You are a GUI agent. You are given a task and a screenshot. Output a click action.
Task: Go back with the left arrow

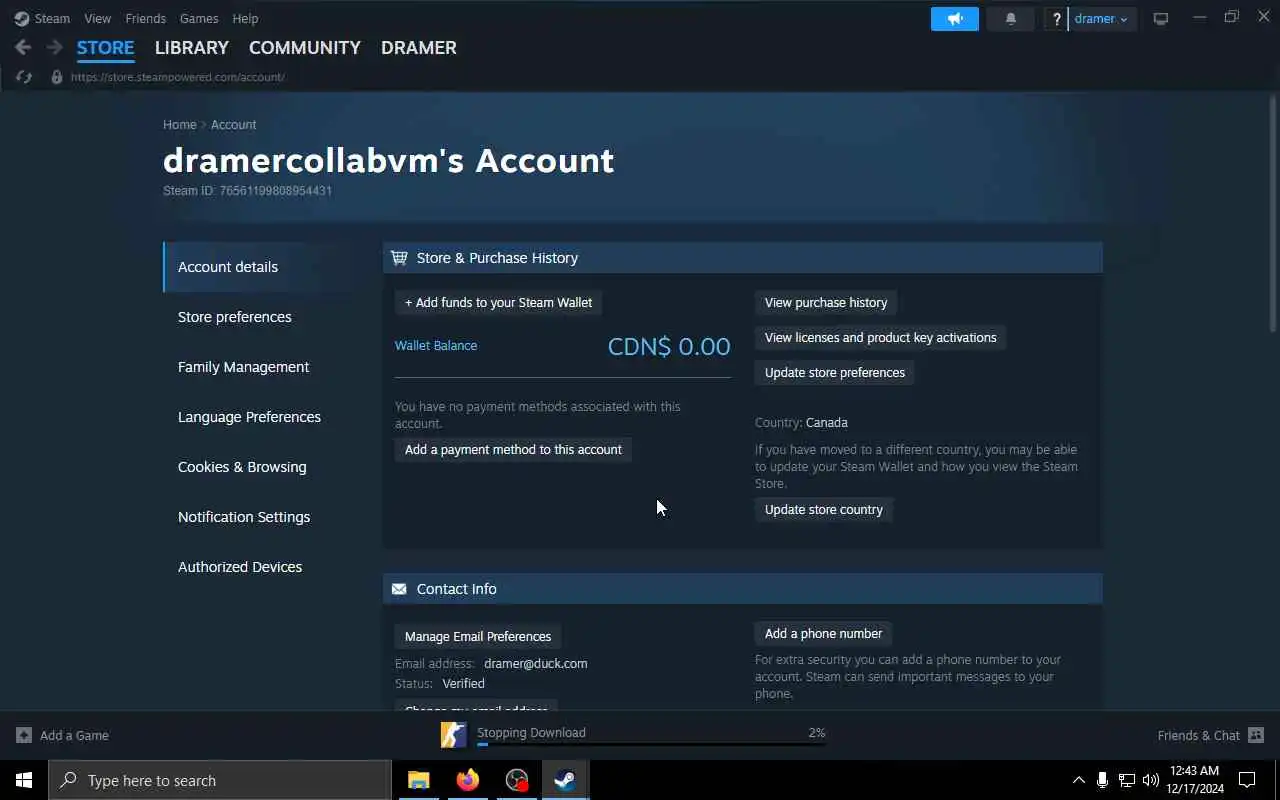pos(23,47)
